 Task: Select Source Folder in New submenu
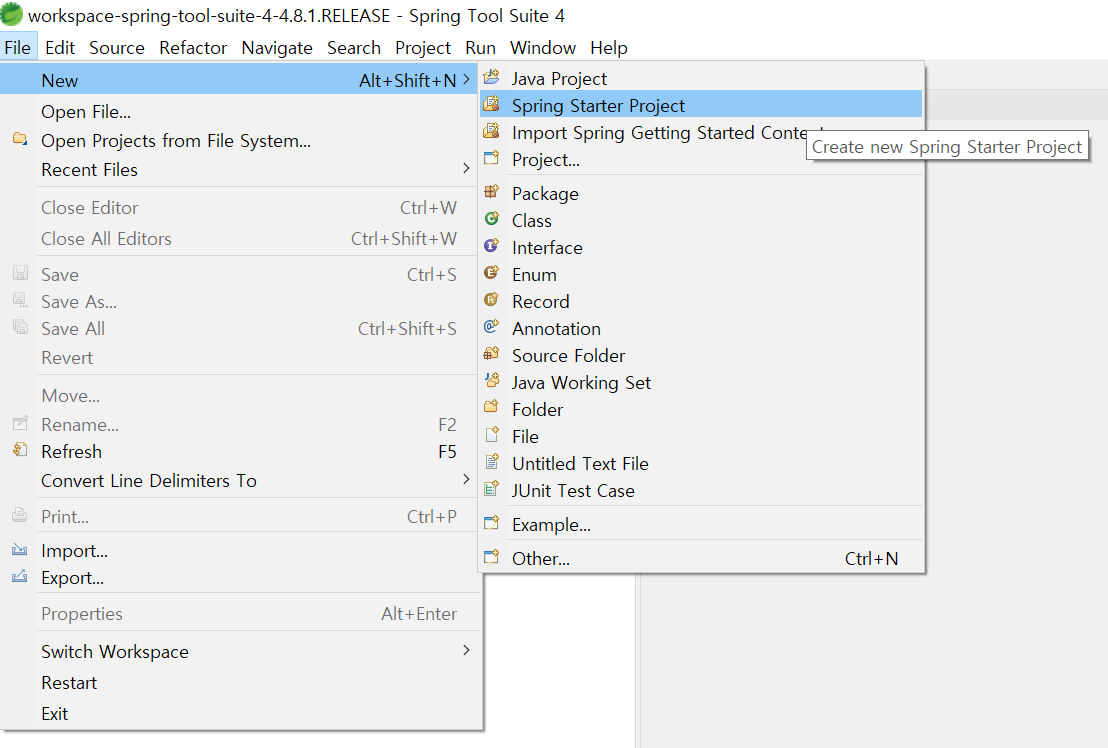[701, 355]
